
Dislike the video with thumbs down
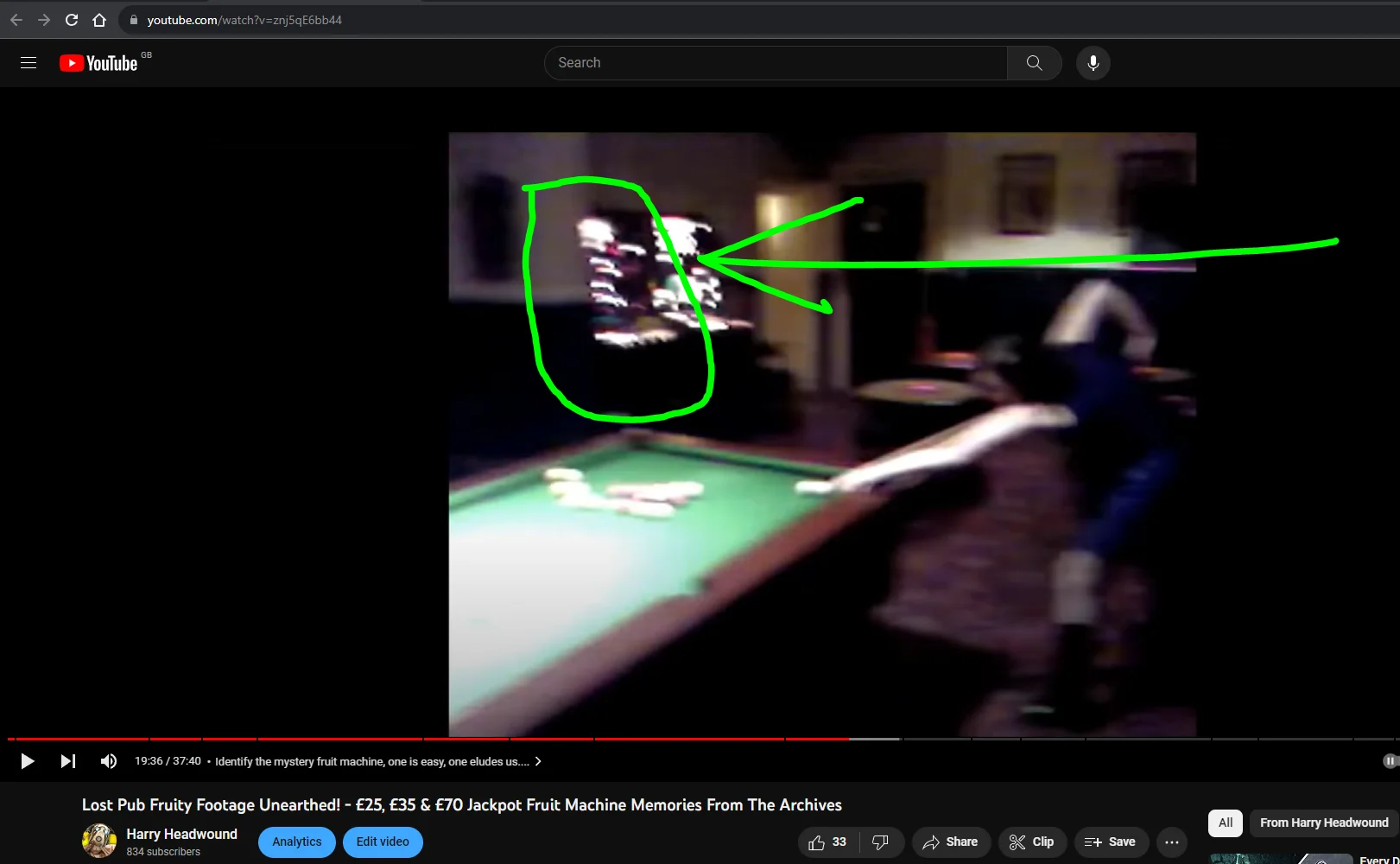click(881, 842)
